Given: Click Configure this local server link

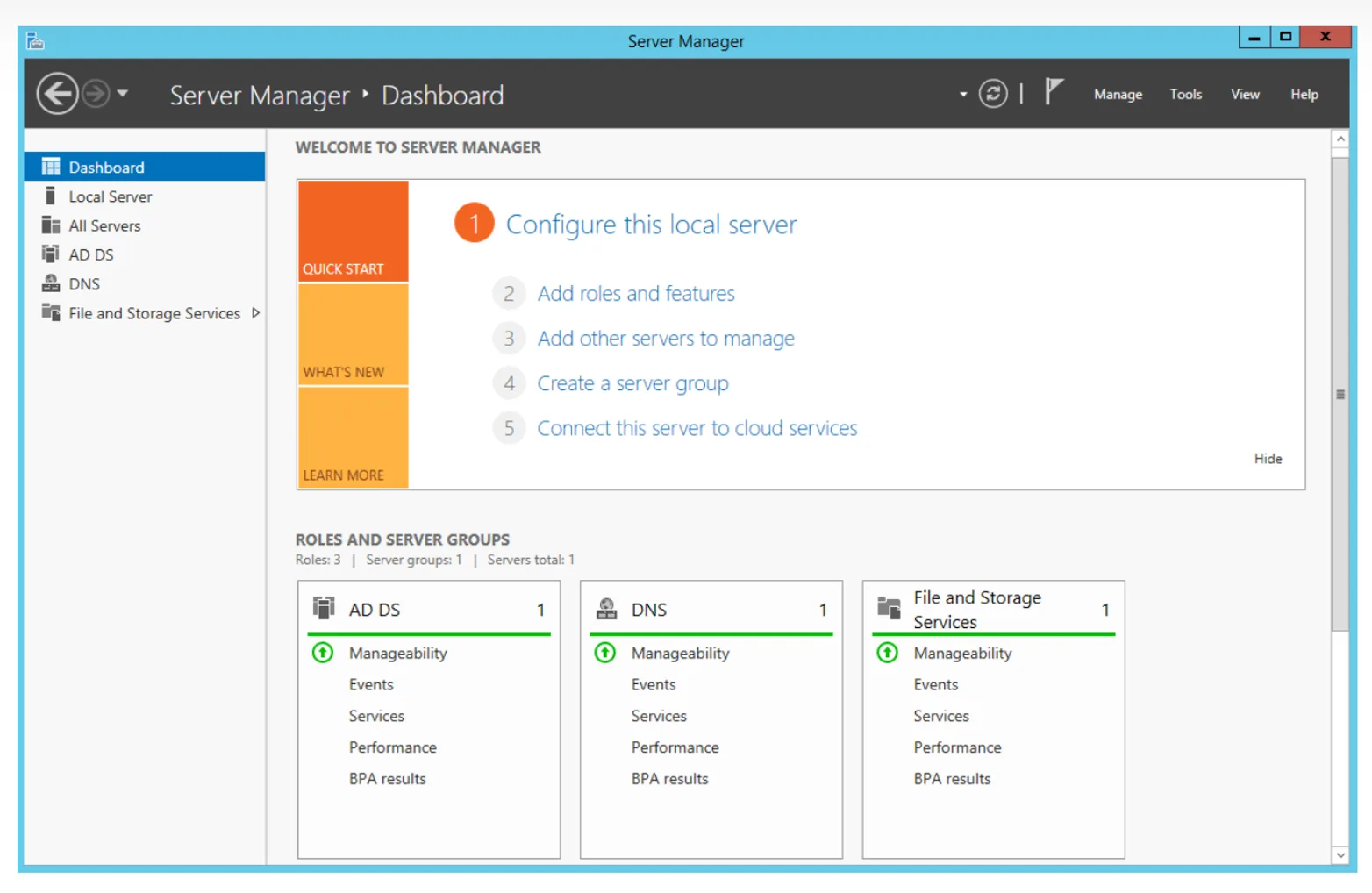Looking at the screenshot, I should (651, 225).
